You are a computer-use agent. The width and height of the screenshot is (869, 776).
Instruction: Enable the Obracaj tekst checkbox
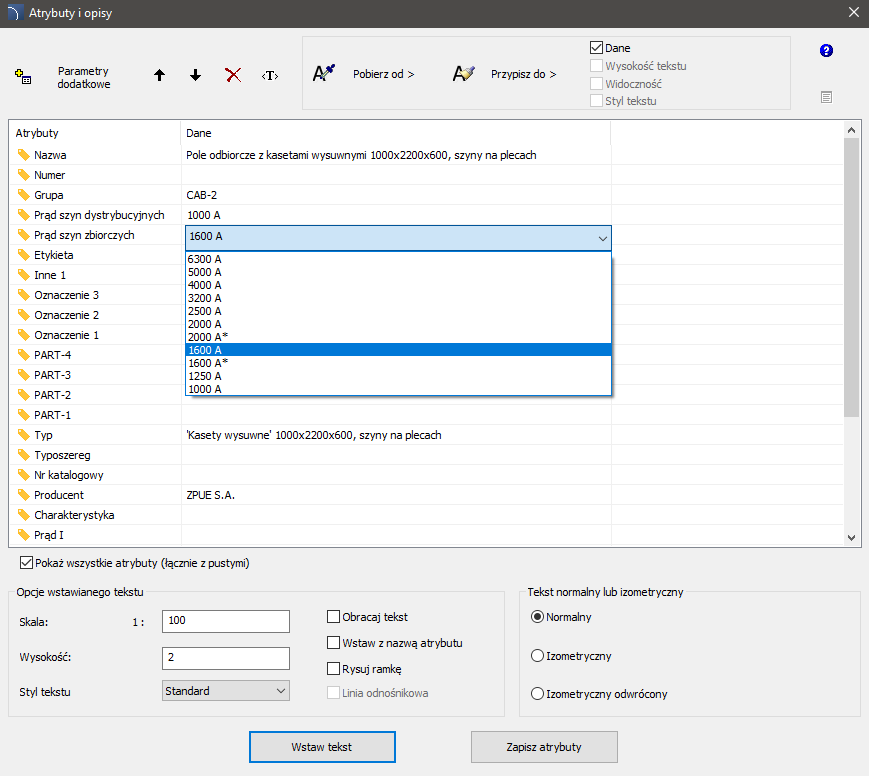(334, 617)
